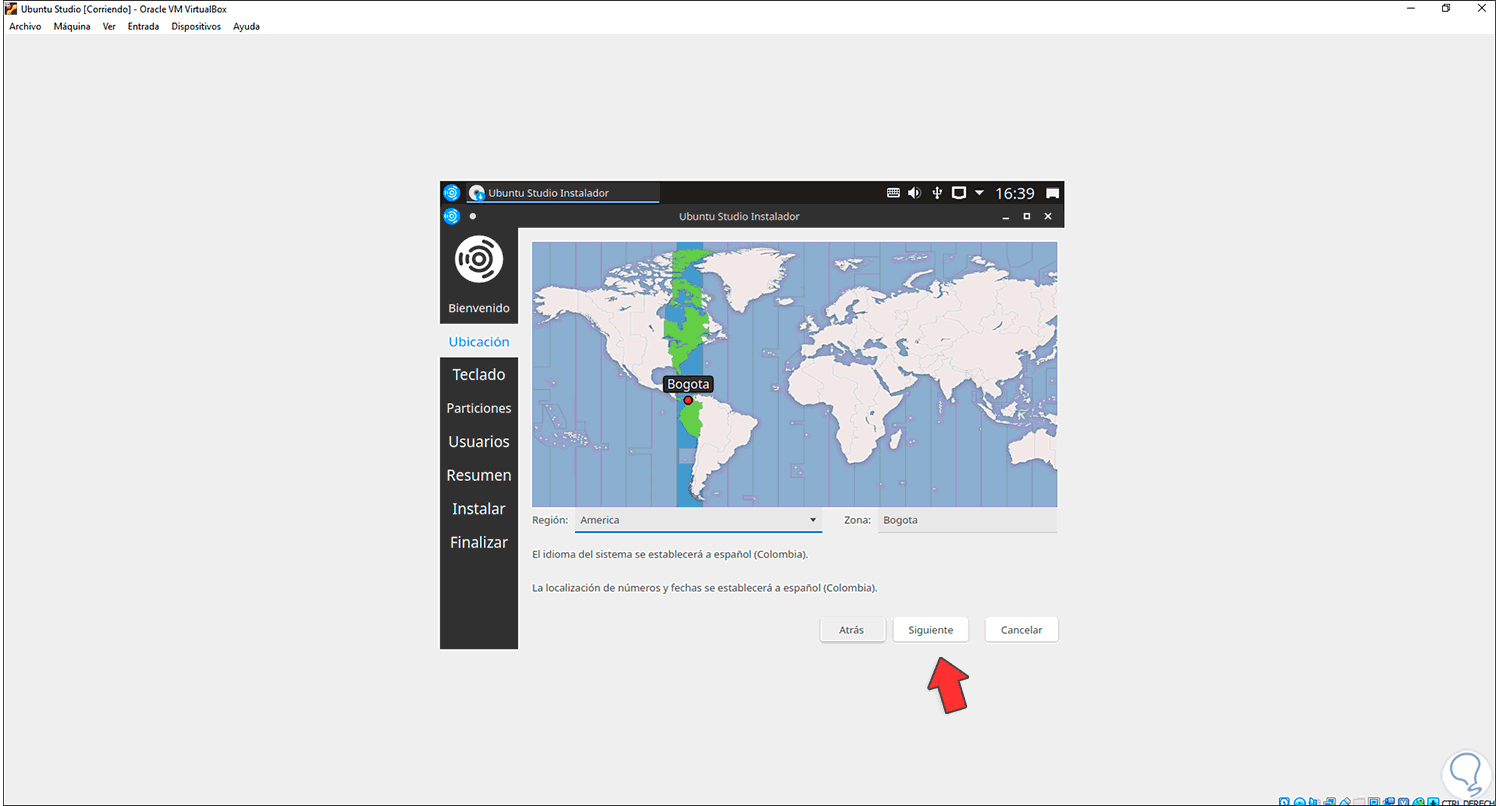
Task: Maximize the Ubuntu Studio Instalador window
Action: click(1026, 216)
